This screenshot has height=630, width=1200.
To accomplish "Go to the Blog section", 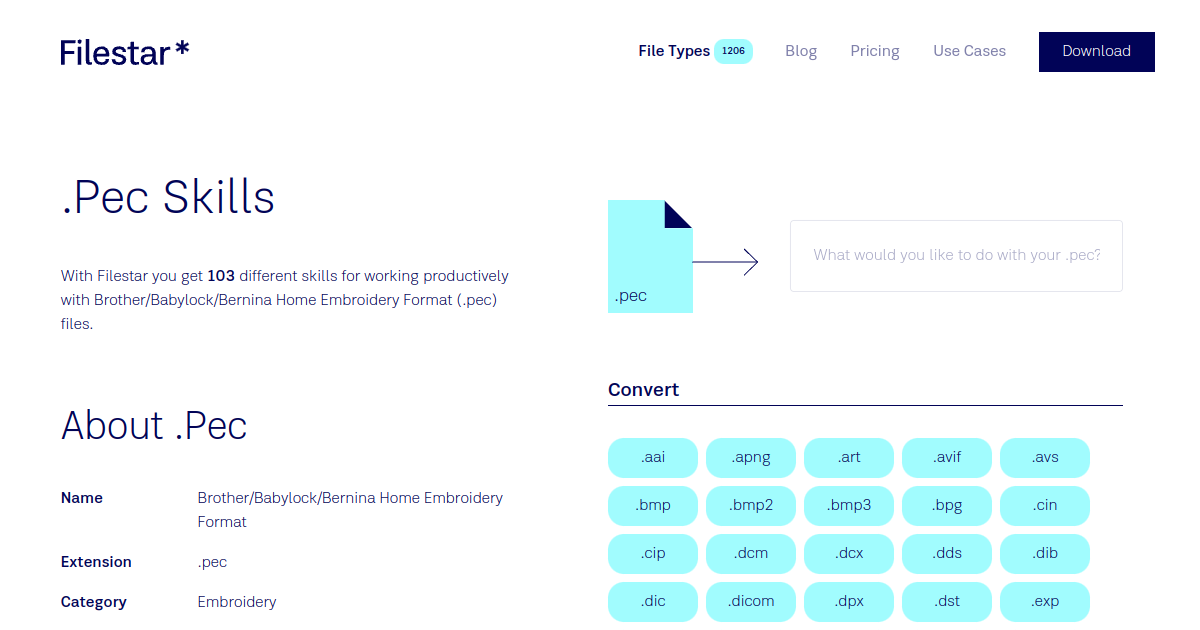I will coord(801,50).
